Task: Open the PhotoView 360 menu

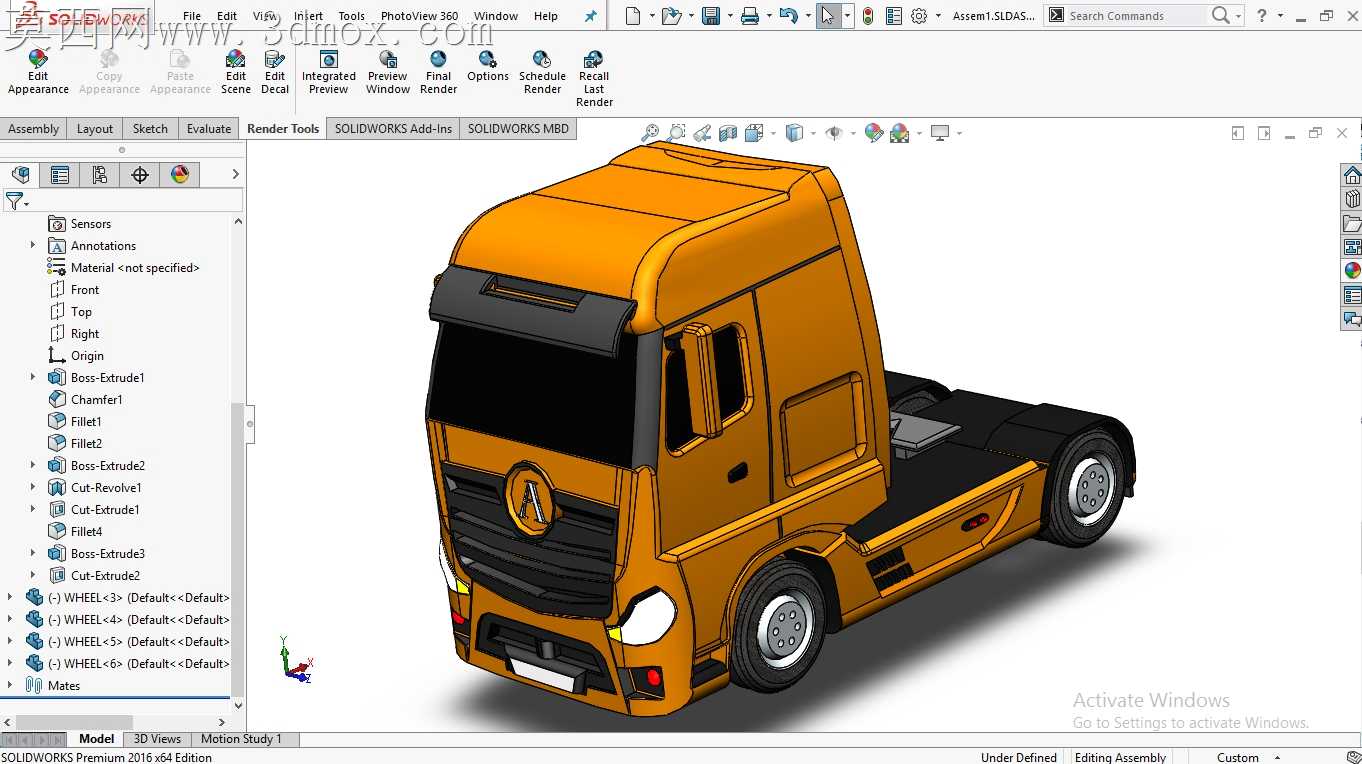Action: click(419, 16)
